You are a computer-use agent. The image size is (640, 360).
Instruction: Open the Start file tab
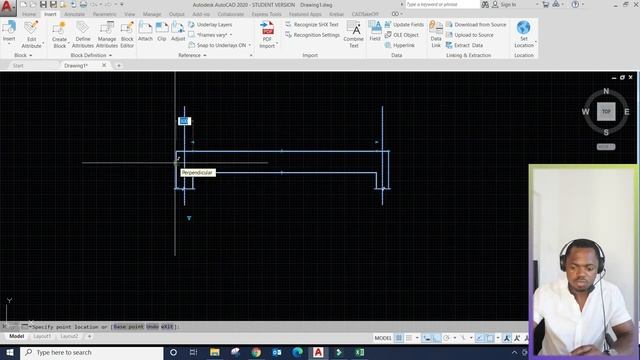click(x=18, y=66)
